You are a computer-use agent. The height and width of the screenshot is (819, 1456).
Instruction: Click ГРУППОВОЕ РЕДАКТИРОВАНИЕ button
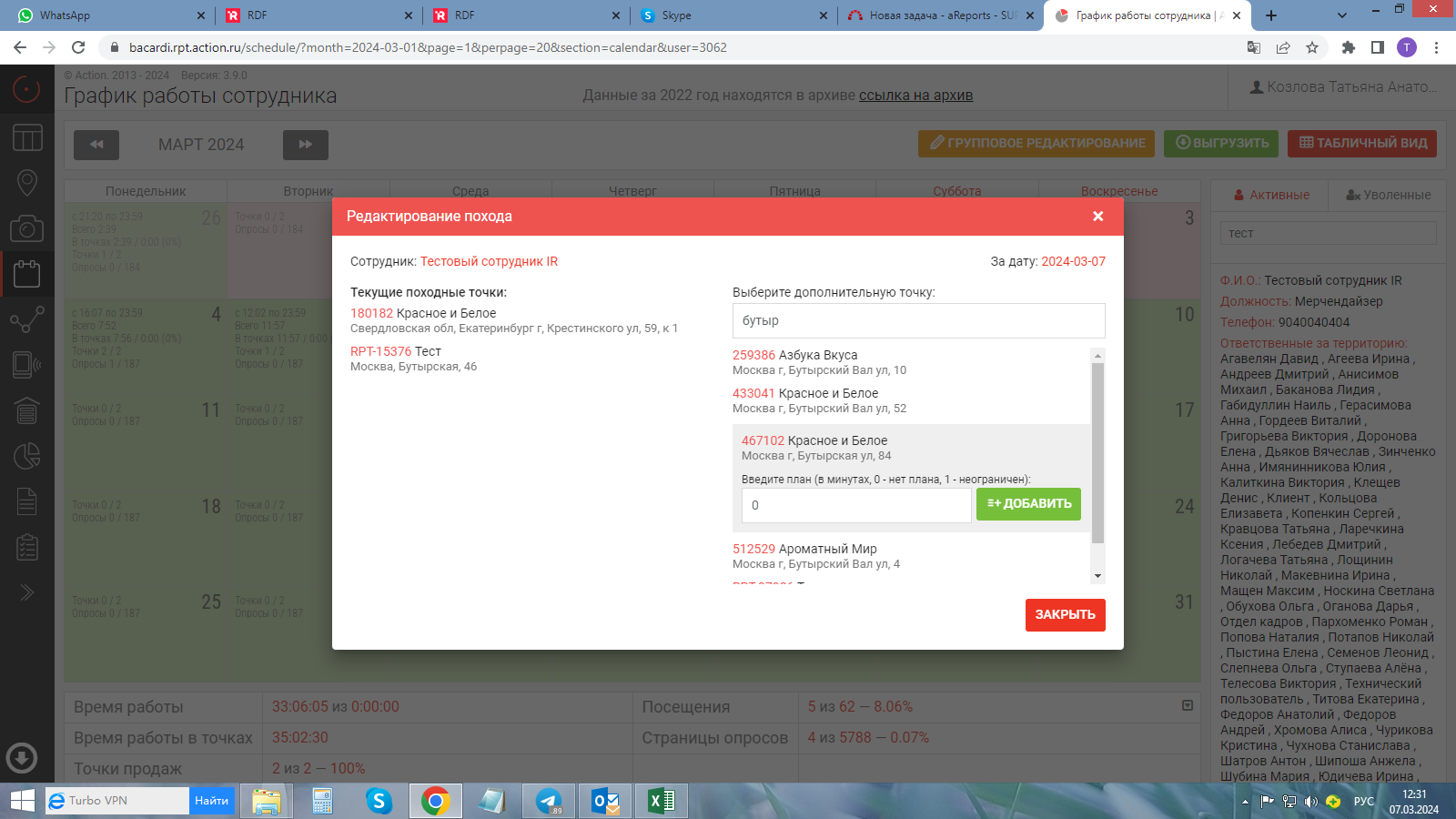click(x=1036, y=143)
